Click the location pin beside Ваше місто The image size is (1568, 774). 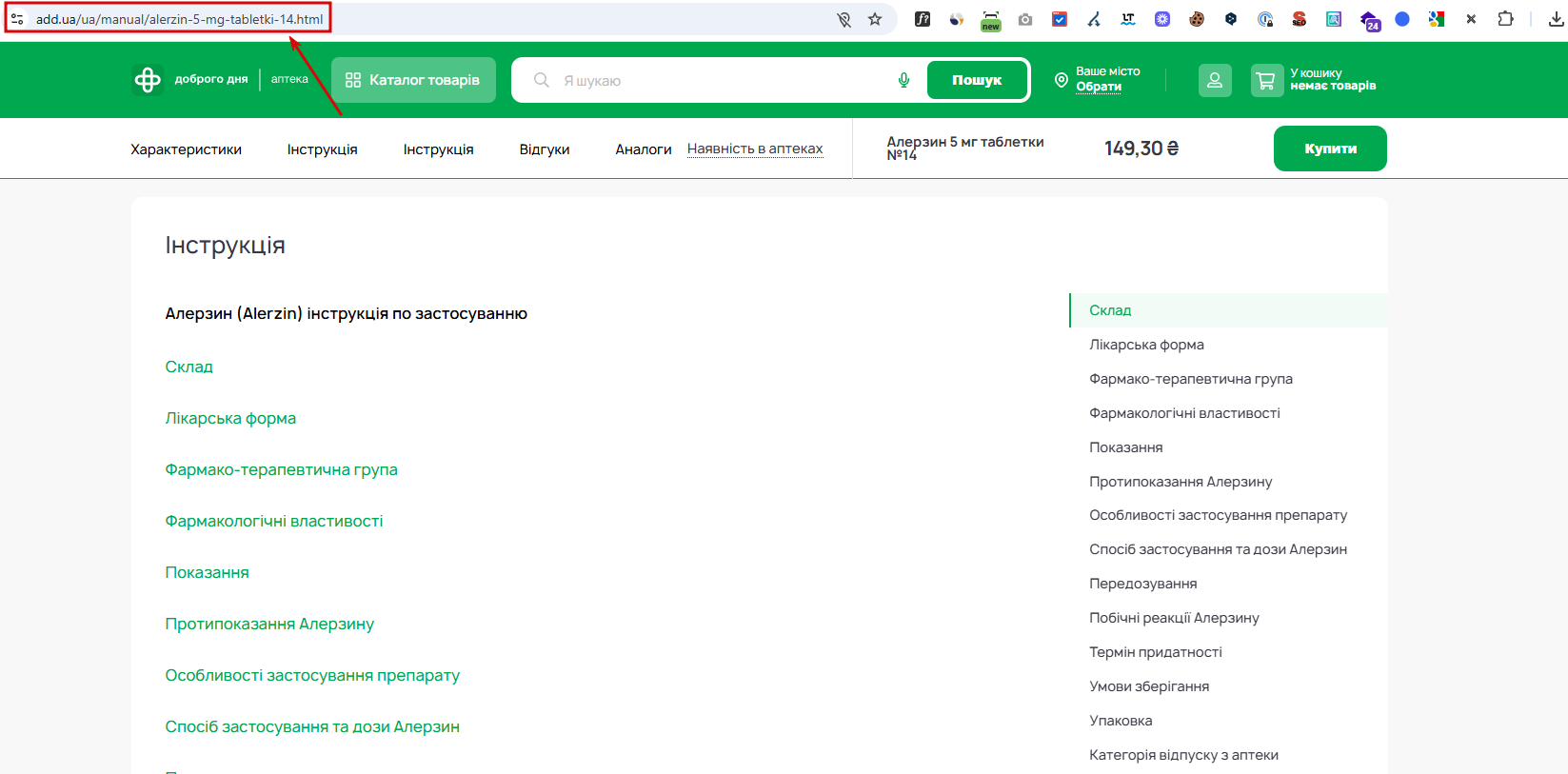tap(1062, 80)
